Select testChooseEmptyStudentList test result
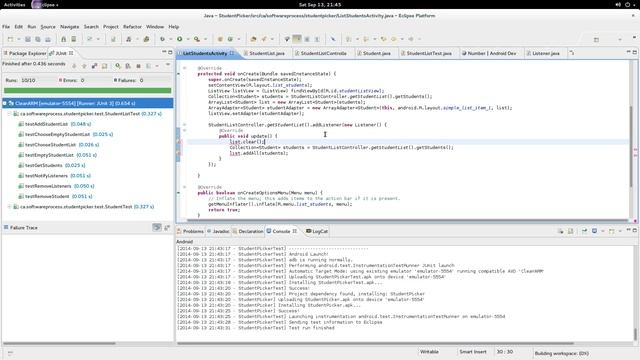 (x=66, y=134)
